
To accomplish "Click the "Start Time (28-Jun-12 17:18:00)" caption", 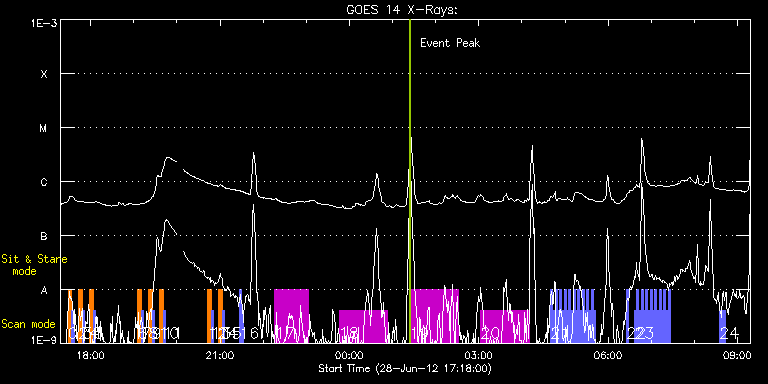I will coord(405,368).
